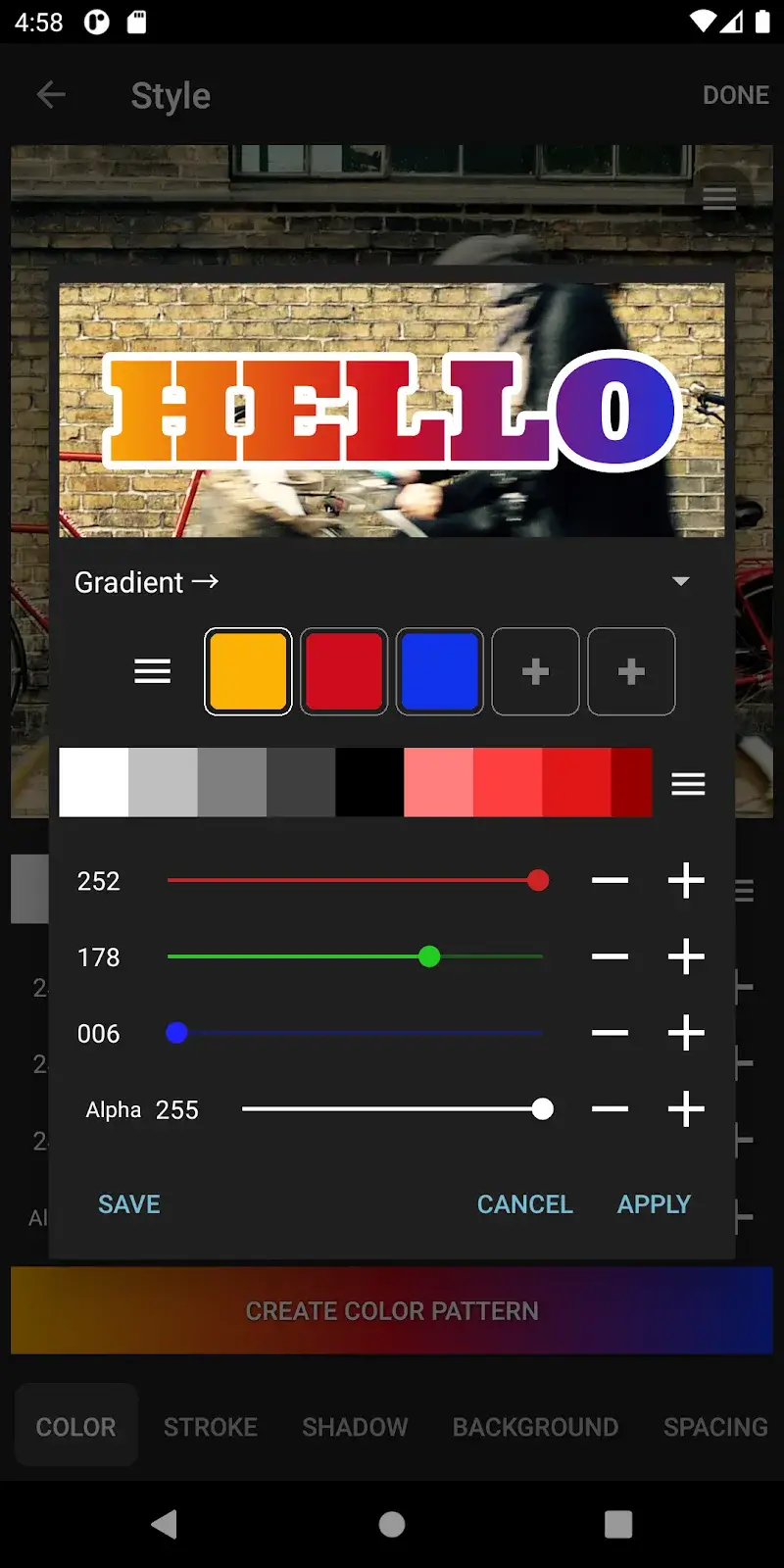This screenshot has width=784, height=1568.
Task: Tap the back arrow in Style header
Action: [51, 95]
